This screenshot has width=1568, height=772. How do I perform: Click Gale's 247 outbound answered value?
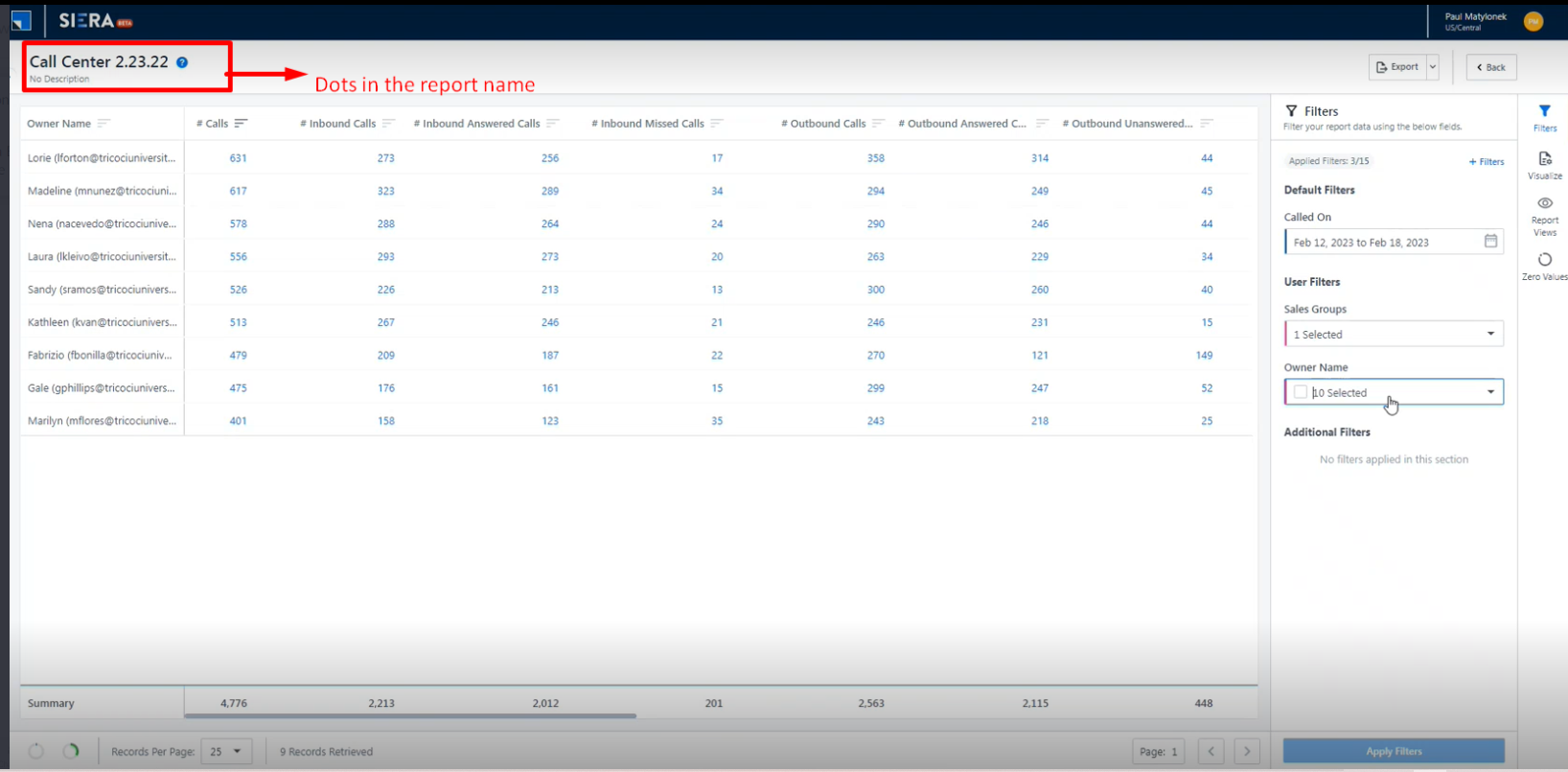1040,388
